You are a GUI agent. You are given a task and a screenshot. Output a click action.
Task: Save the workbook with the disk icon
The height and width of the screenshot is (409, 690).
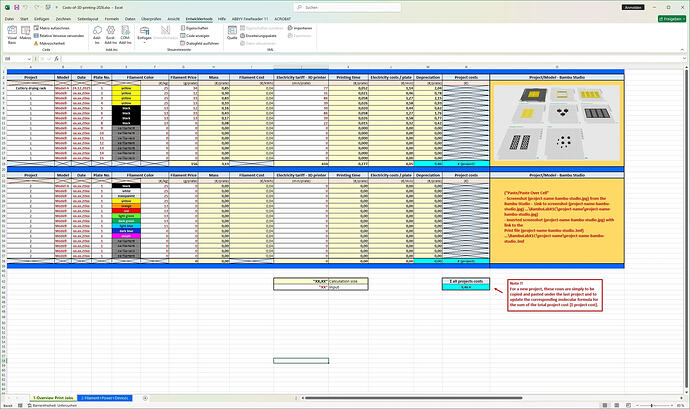[16, 7]
